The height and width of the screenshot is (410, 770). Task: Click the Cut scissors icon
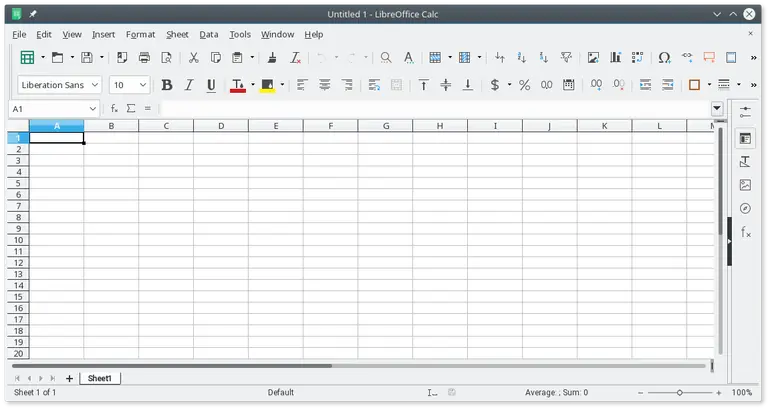(x=193, y=58)
